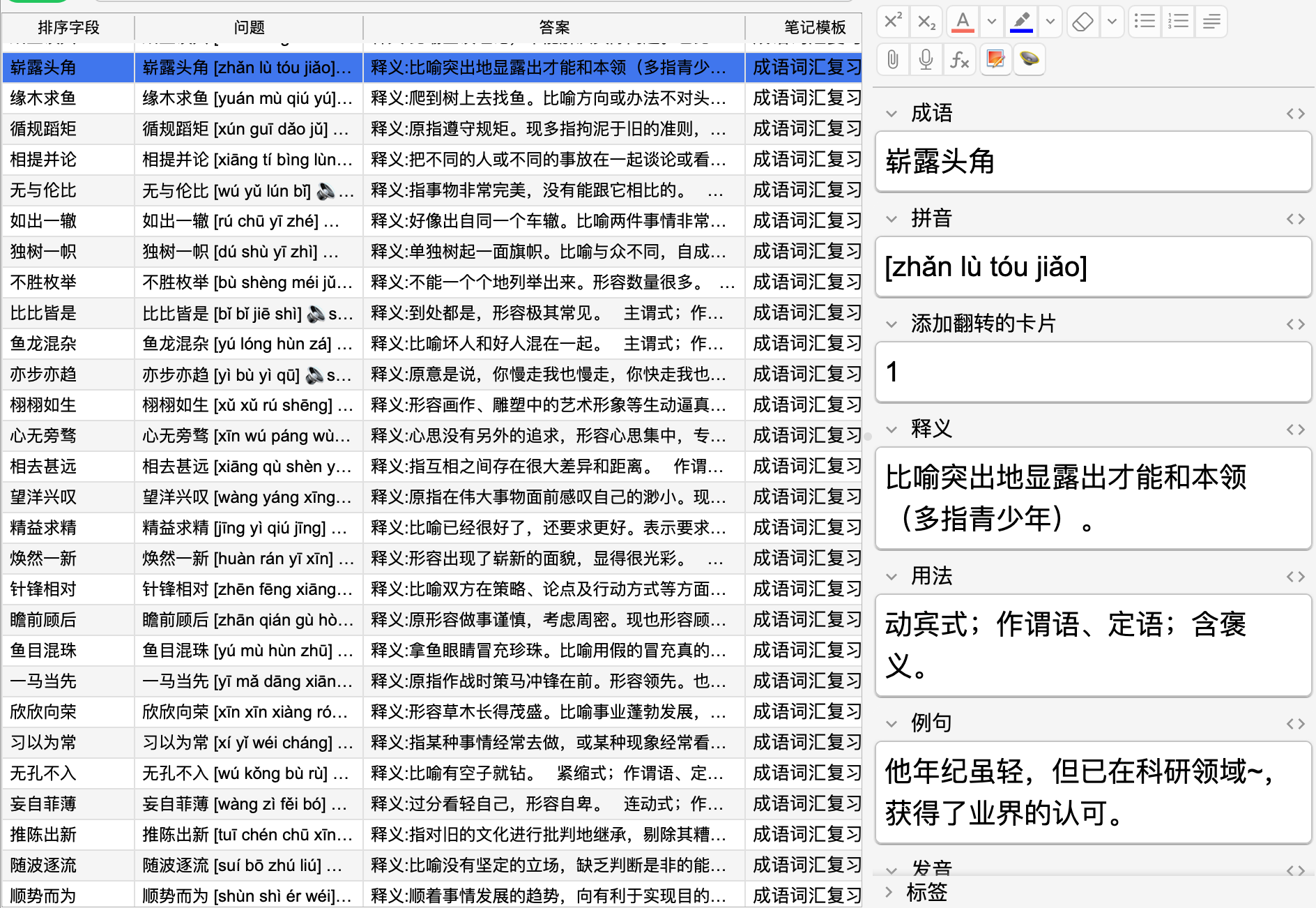Open the equations fx menu
The image size is (1316, 908).
pos(960,59)
